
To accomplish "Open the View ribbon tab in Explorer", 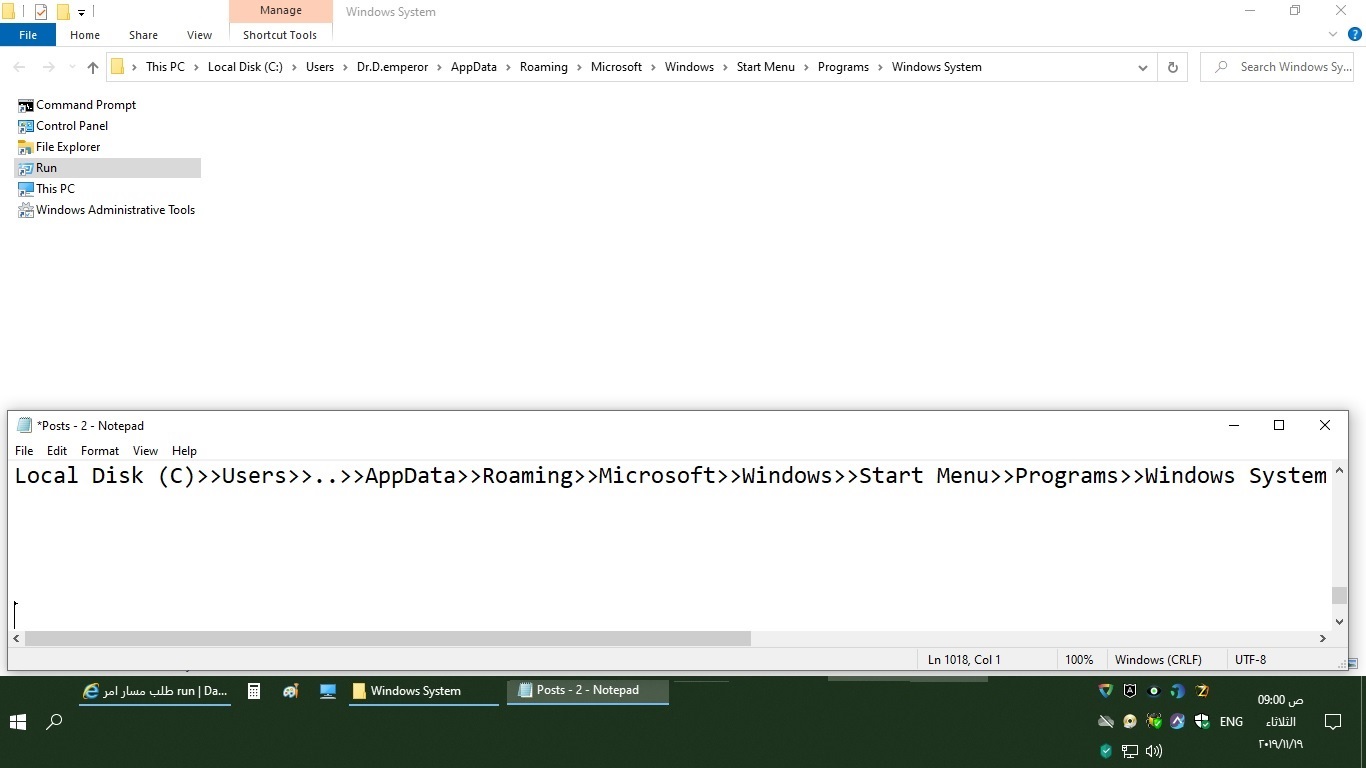I will pos(199,35).
